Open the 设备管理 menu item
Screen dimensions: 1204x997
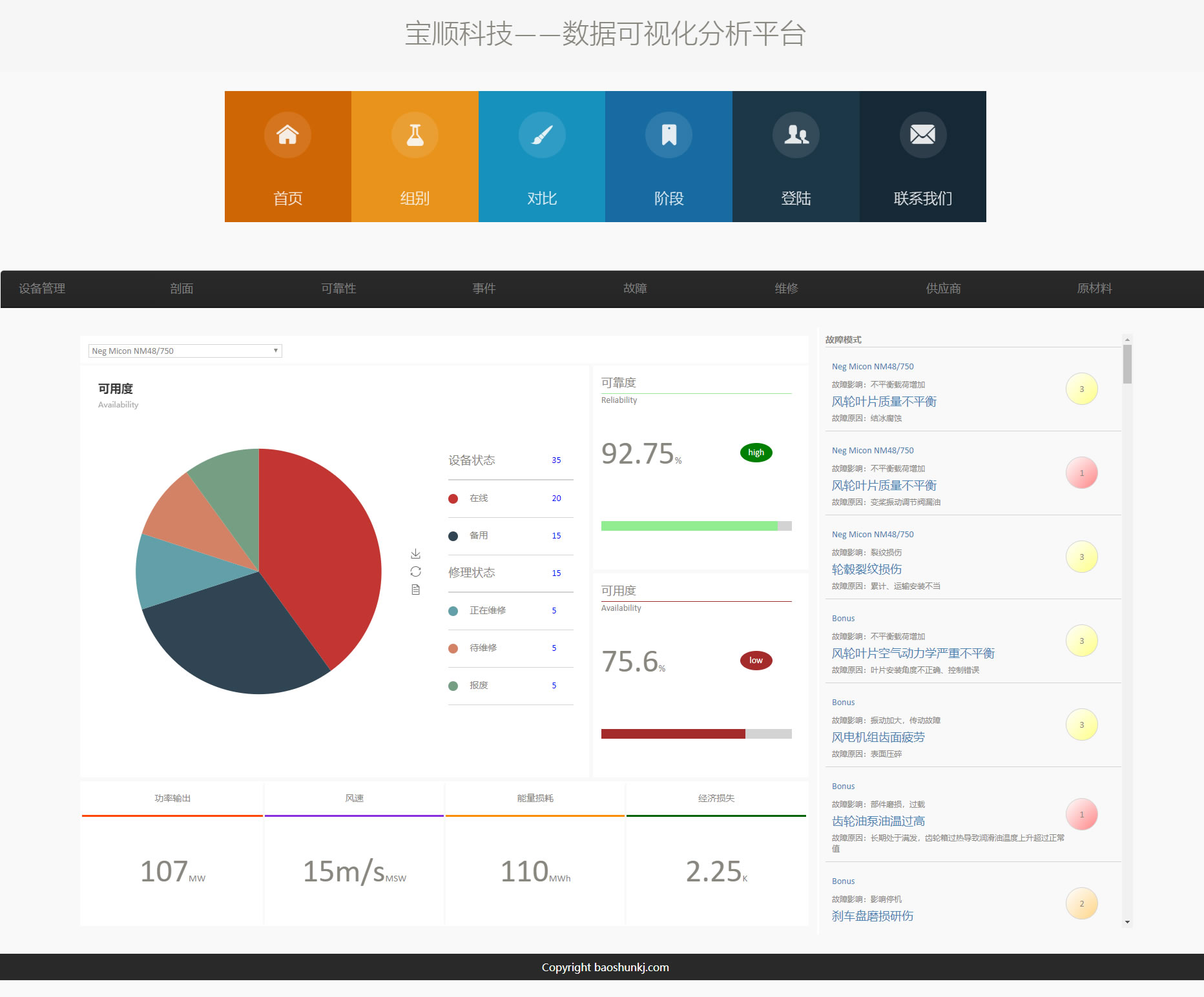click(x=41, y=289)
